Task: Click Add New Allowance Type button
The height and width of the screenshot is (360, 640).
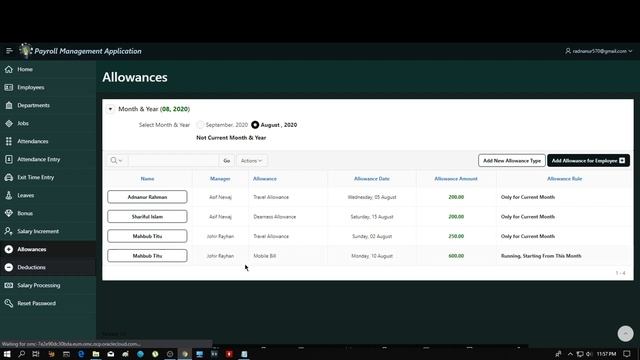Action: 512,160
